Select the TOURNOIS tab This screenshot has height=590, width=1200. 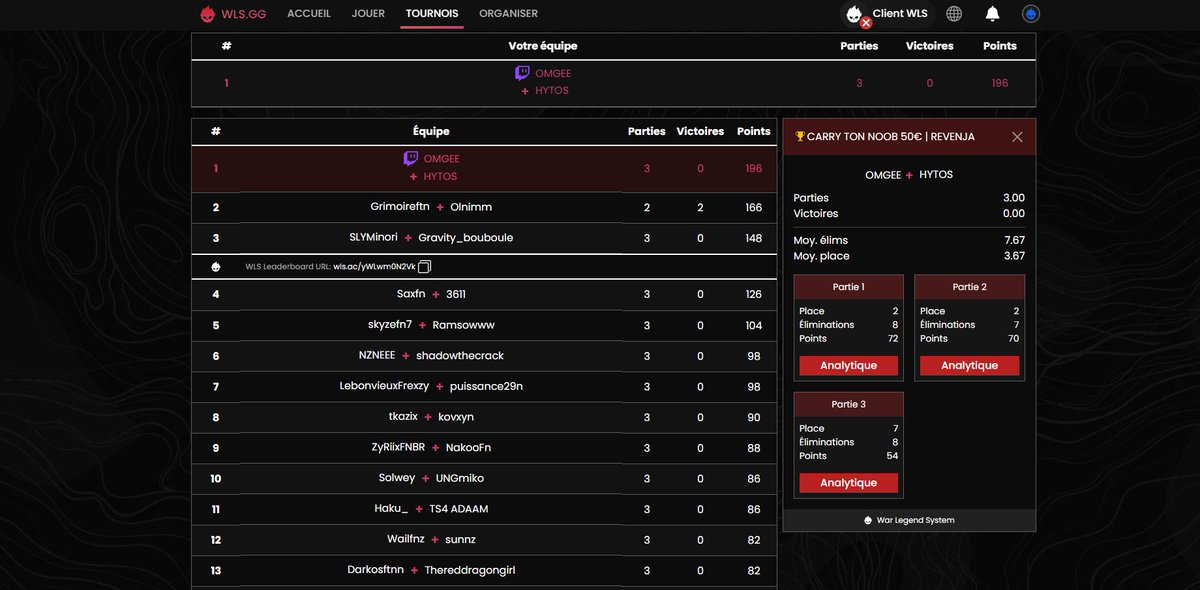coord(432,14)
